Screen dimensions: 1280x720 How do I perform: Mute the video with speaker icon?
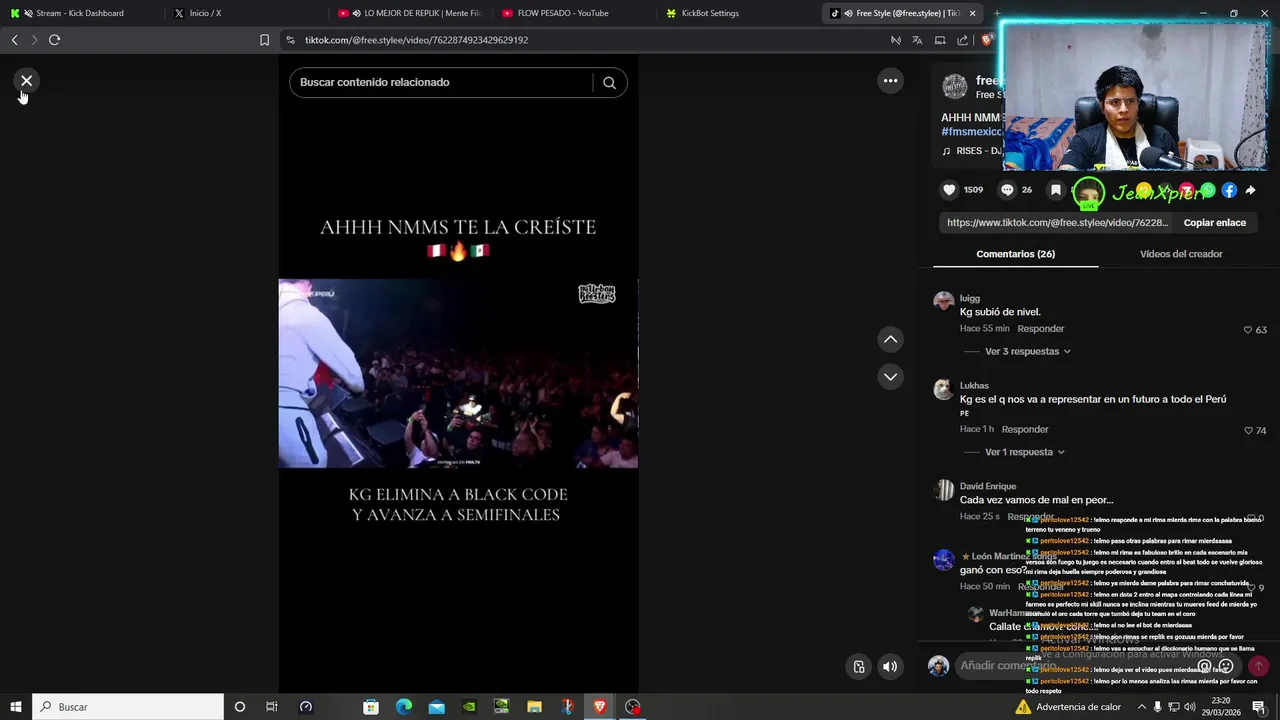[890, 667]
